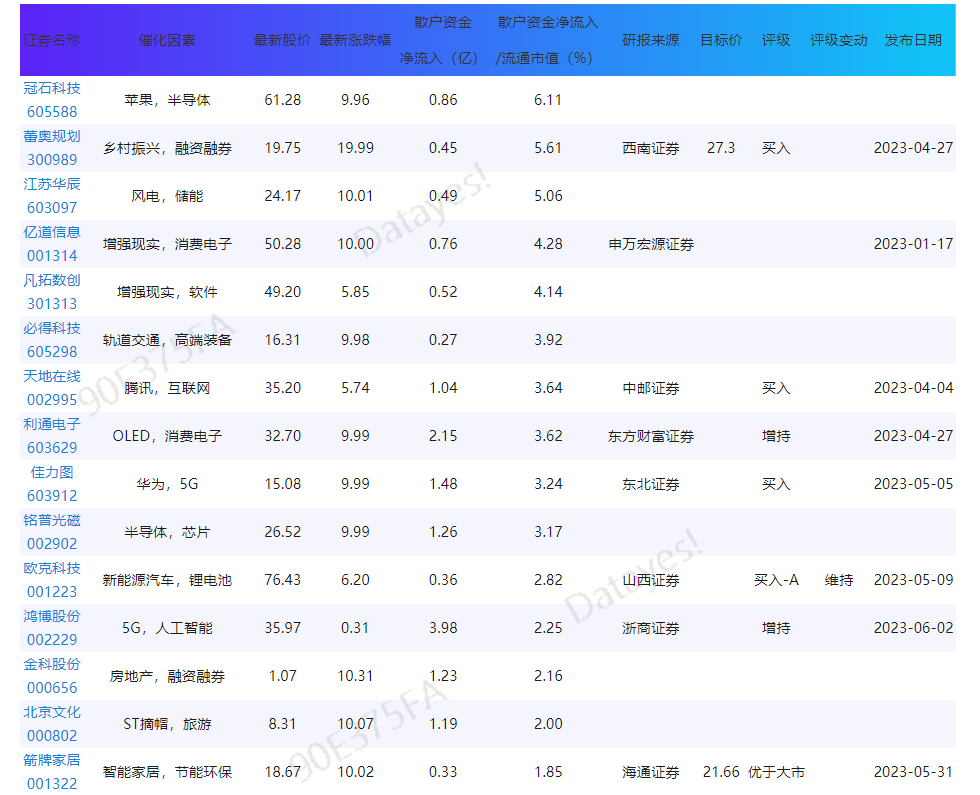This screenshot has width=980, height=795.
Task: Open stock code 605588 link
Action: click(52, 112)
